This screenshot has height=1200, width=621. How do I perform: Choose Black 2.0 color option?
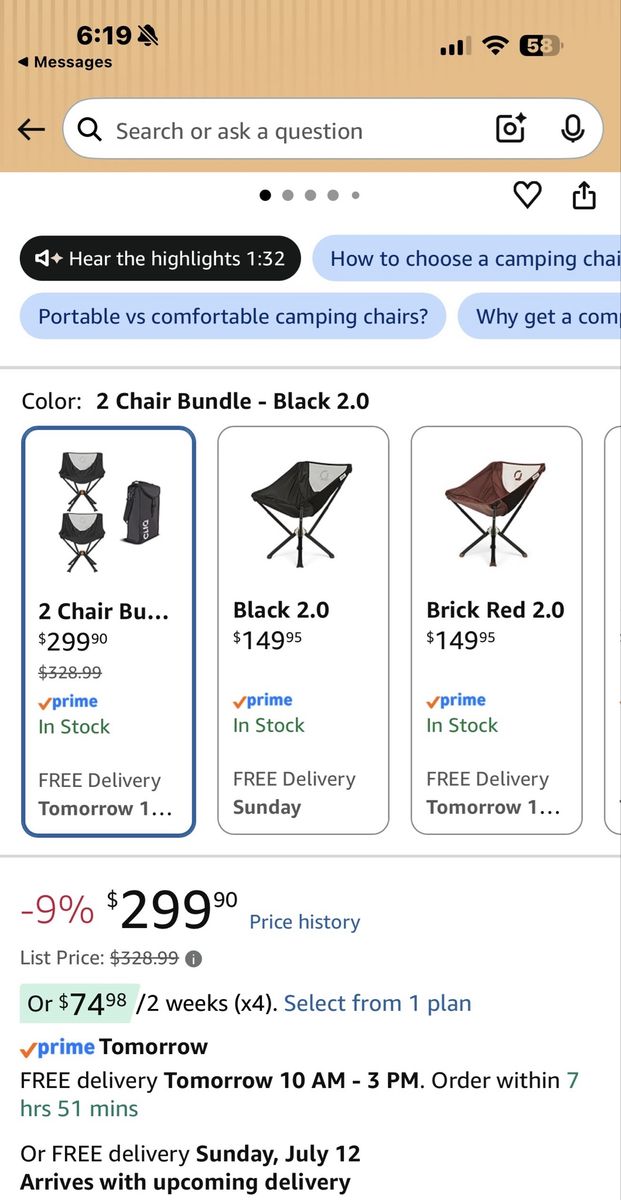click(303, 630)
